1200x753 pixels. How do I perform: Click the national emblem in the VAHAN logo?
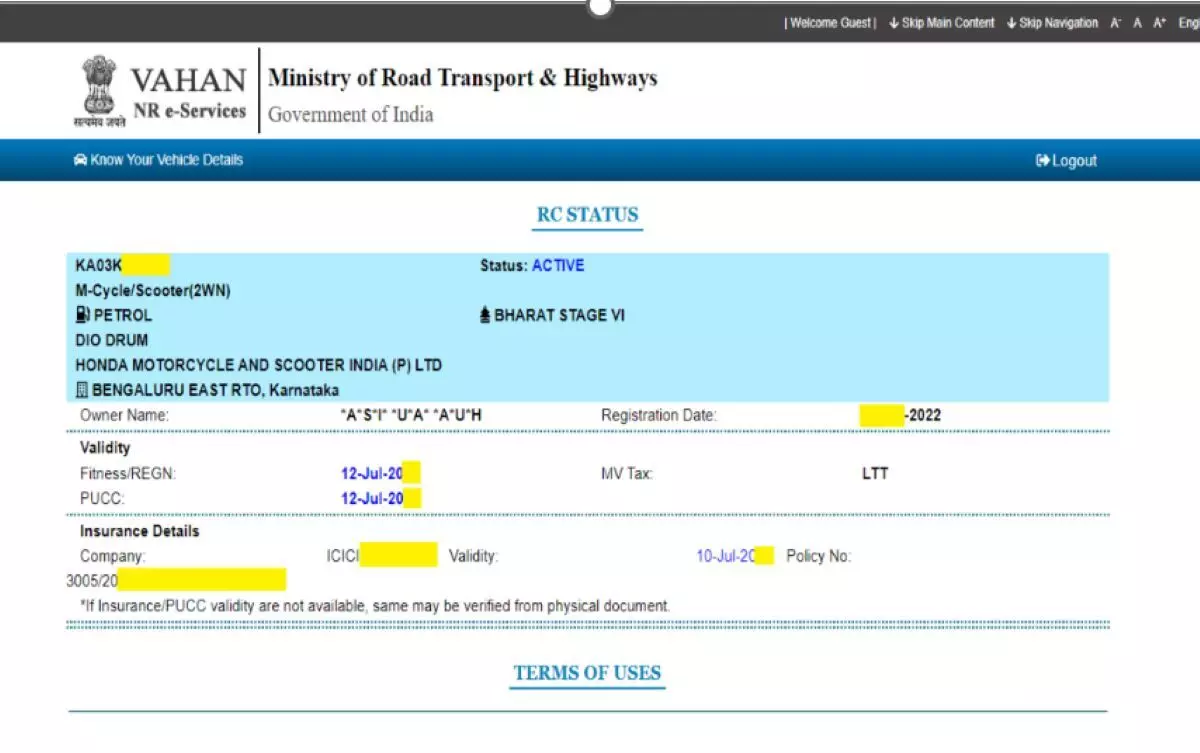[x=97, y=90]
